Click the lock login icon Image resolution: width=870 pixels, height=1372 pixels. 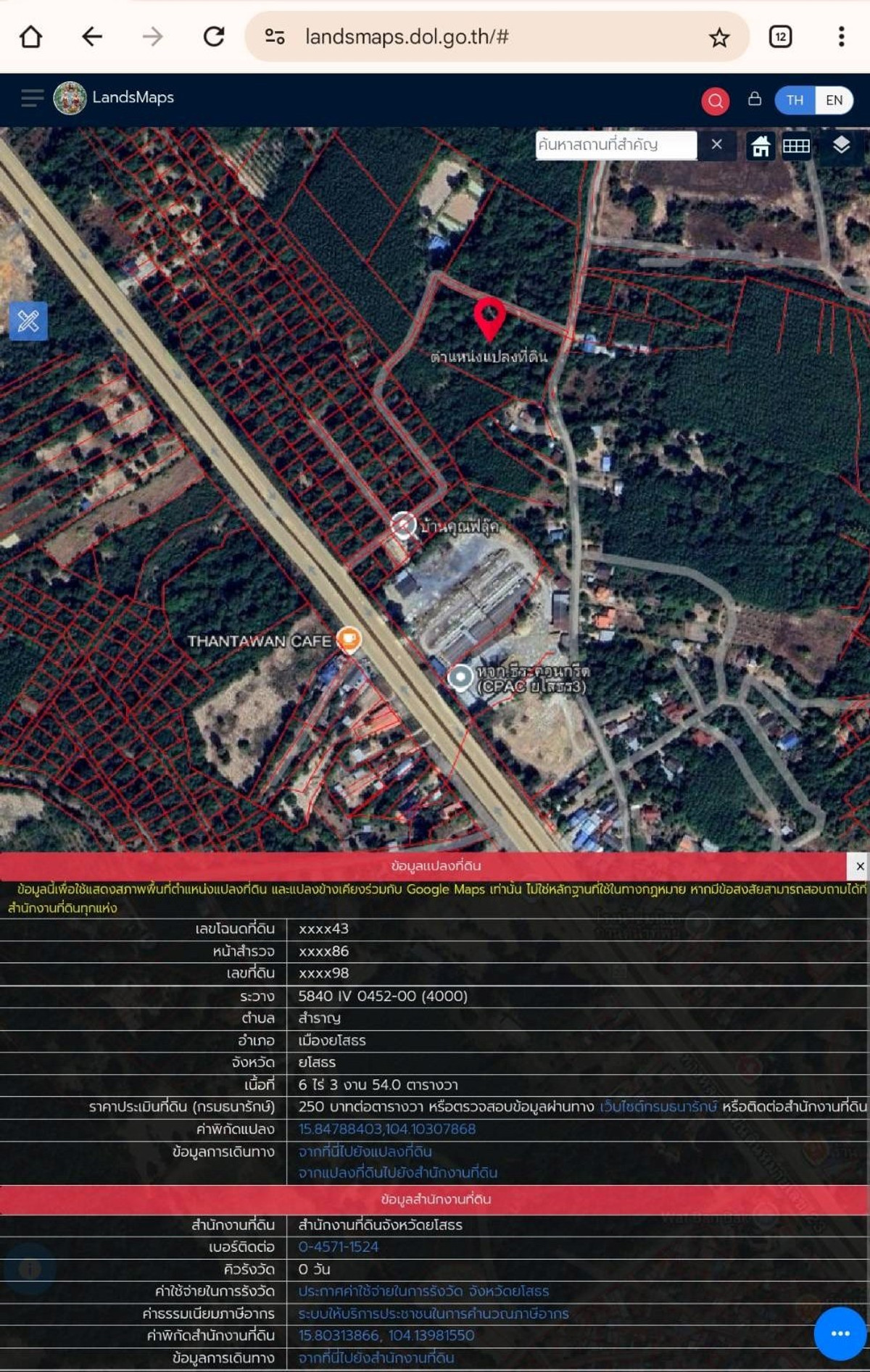(755, 99)
